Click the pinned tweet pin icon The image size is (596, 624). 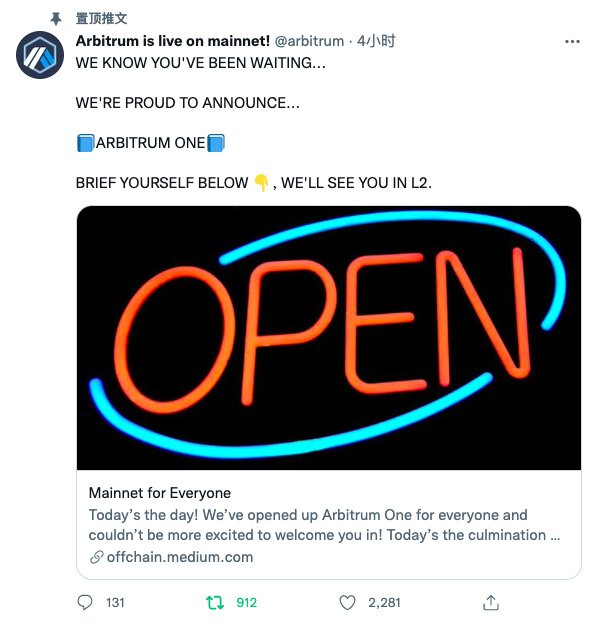[x=56, y=18]
